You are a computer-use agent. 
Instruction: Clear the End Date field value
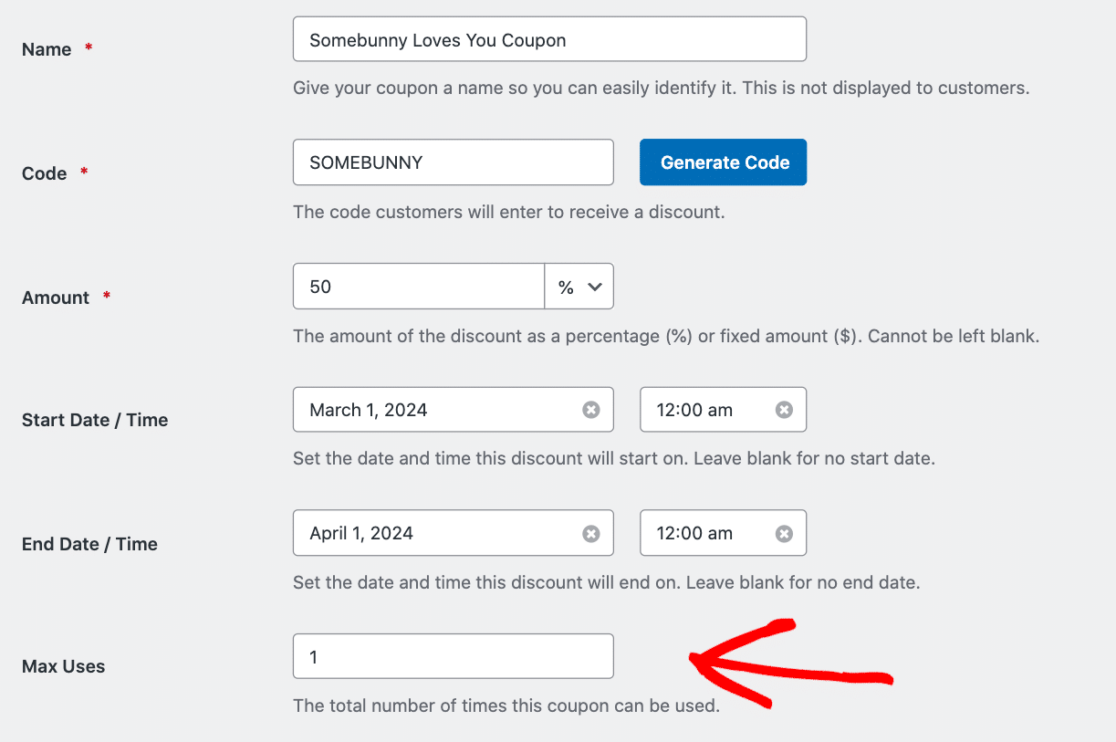coord(591,534)
